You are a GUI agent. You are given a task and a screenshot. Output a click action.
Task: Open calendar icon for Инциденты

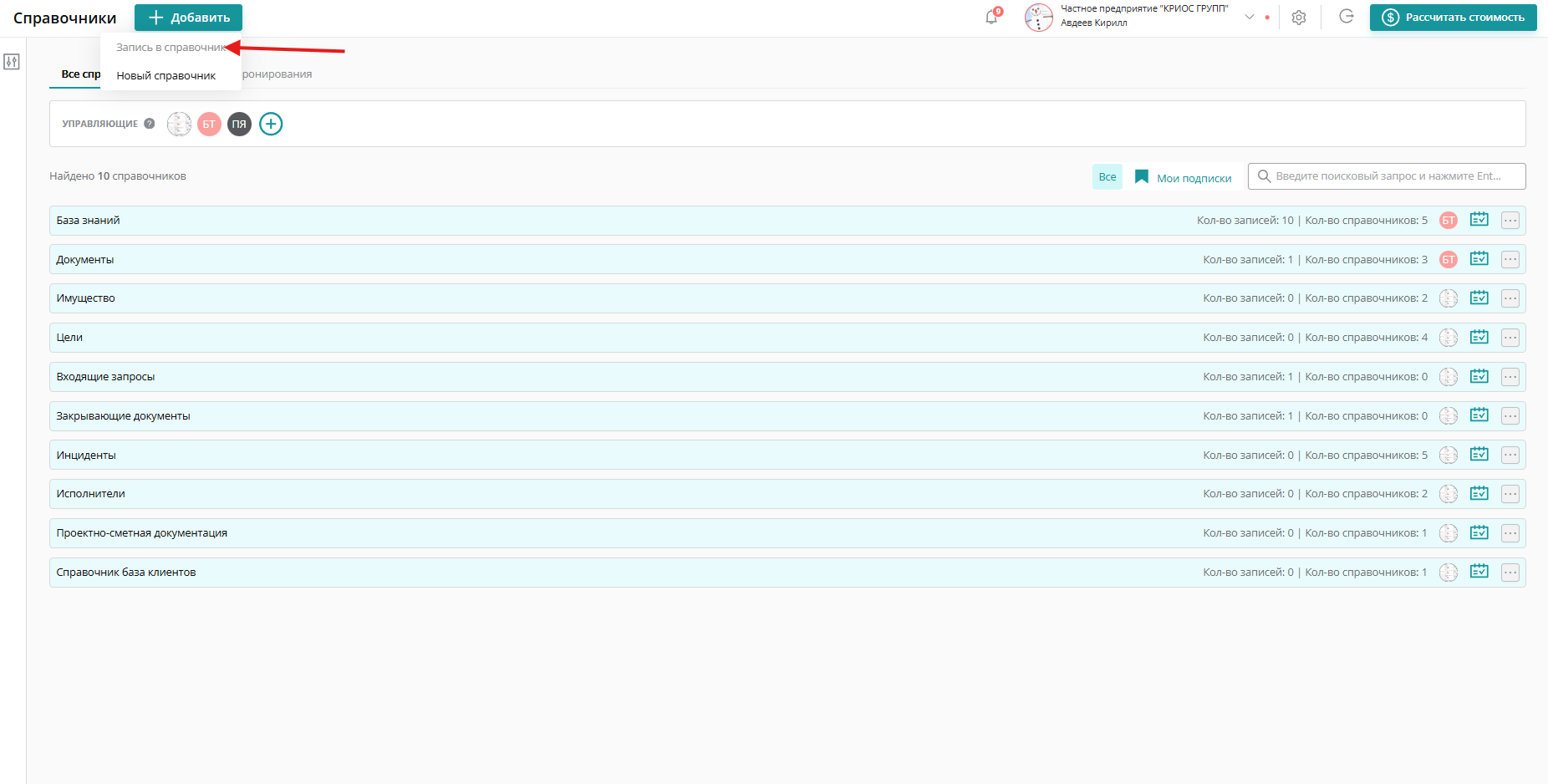1479,455
